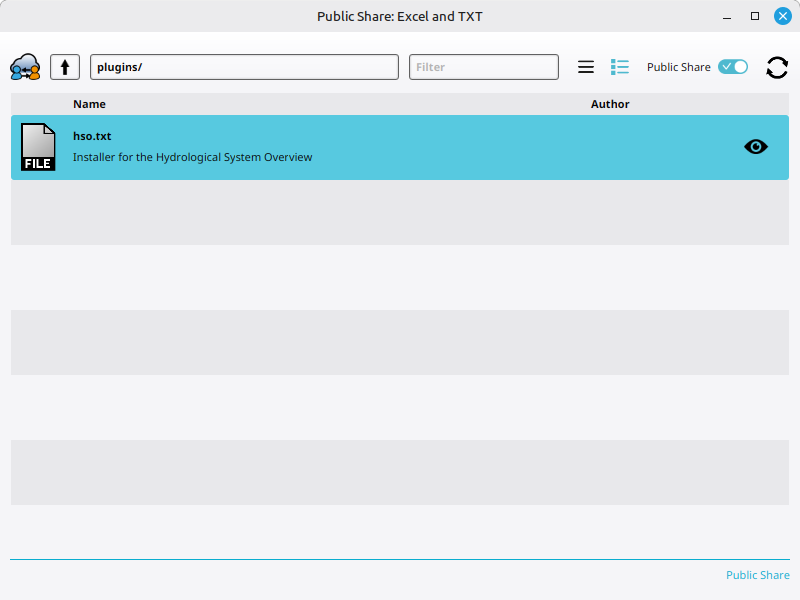Open the Public Share link at bottom
The image size is (800, 600).
coord(757,575)
